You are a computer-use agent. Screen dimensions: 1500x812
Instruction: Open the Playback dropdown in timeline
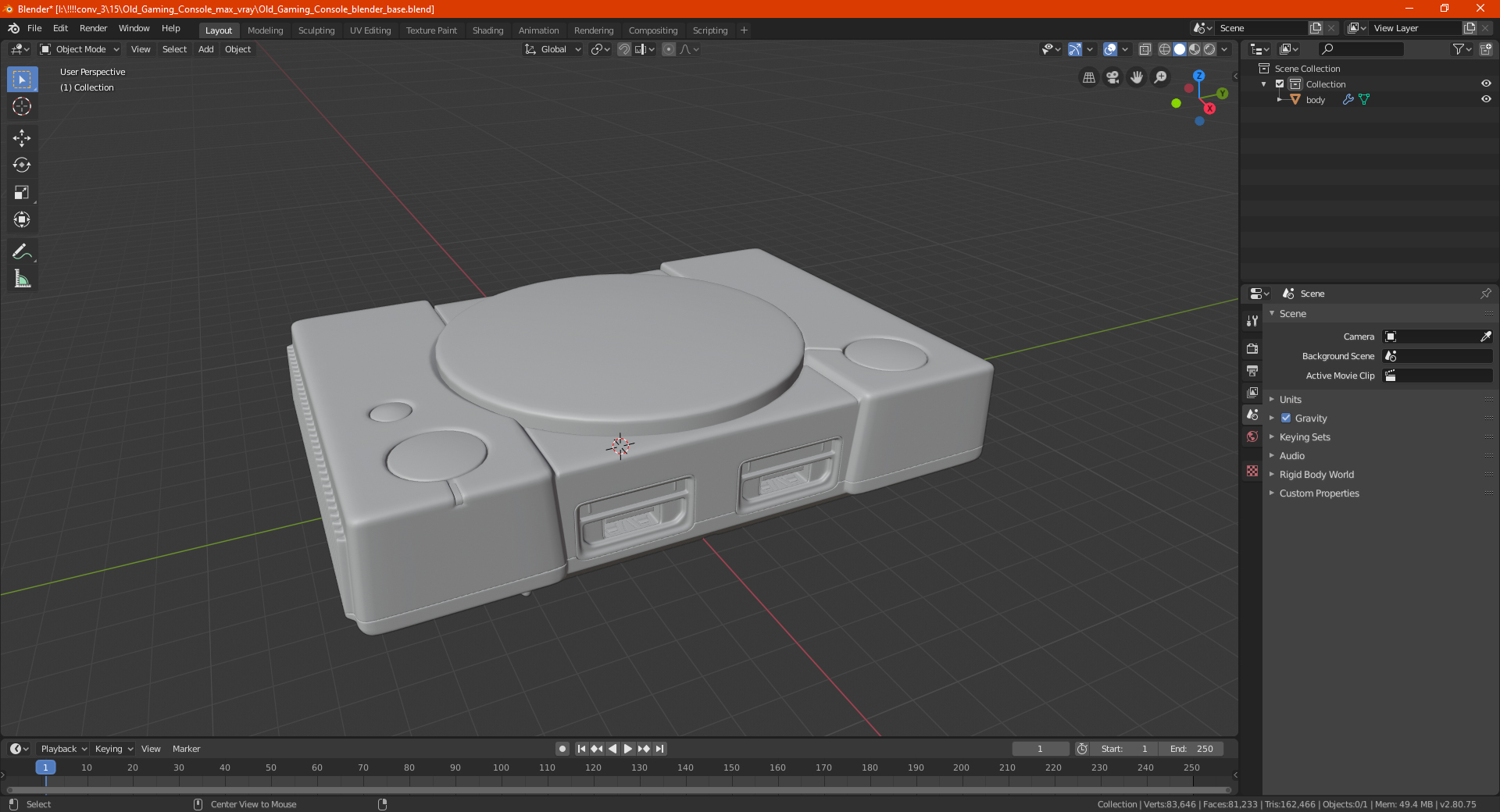click(63, 749)
